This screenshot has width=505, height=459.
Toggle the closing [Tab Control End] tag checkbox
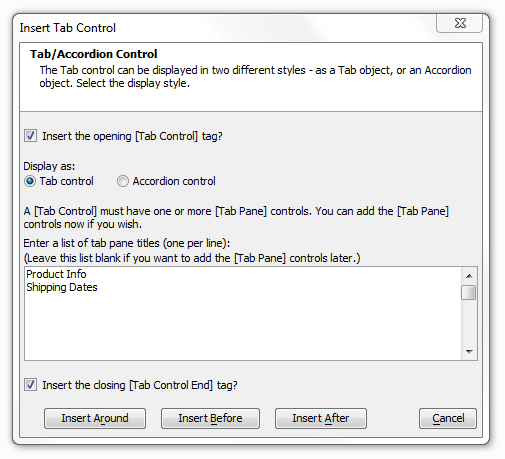coord(30,384)
